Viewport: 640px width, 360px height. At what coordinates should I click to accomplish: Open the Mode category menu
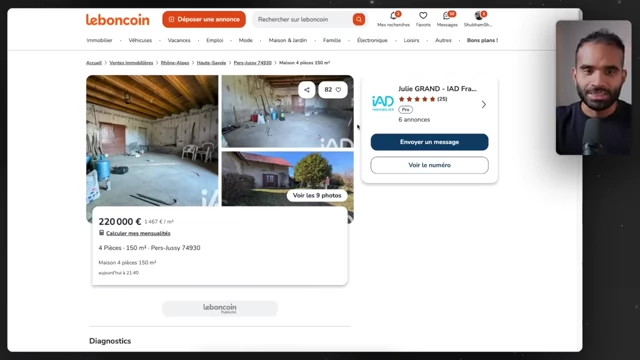246,40
